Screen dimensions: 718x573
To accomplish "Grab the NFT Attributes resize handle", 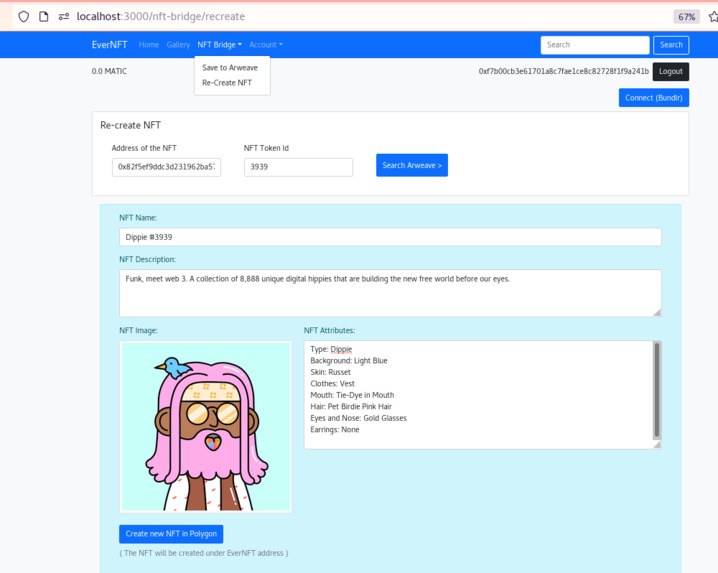I will tap(657, 444).
